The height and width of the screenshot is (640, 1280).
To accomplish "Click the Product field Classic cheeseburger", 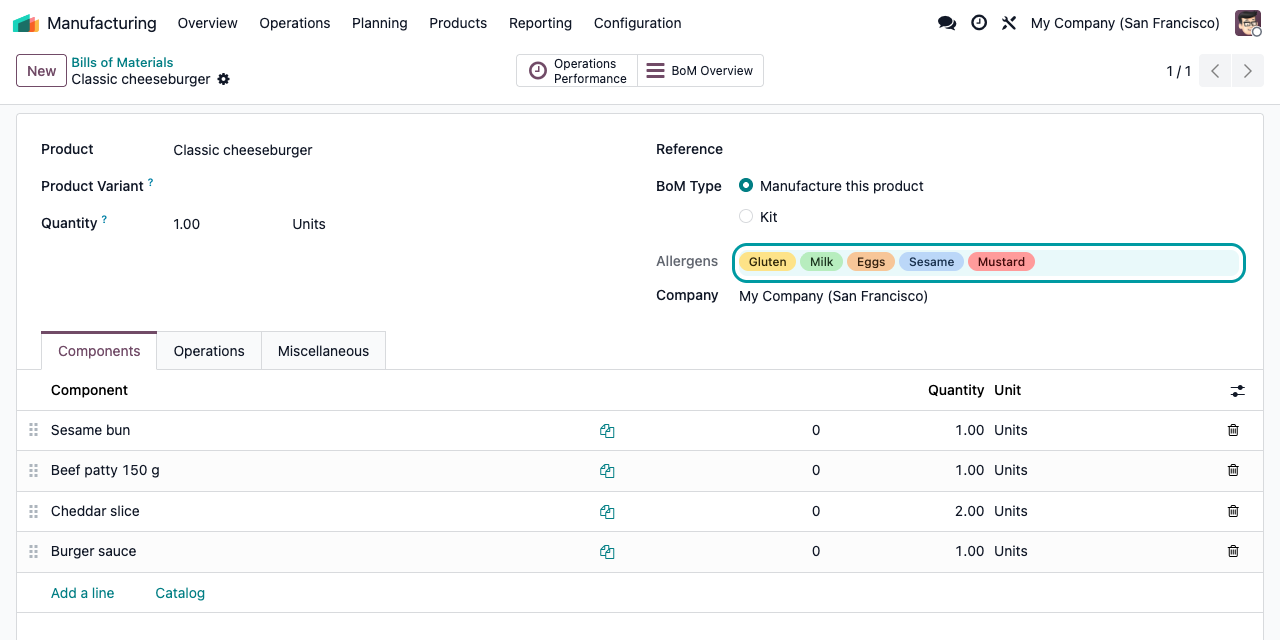I will coord(243,150).
